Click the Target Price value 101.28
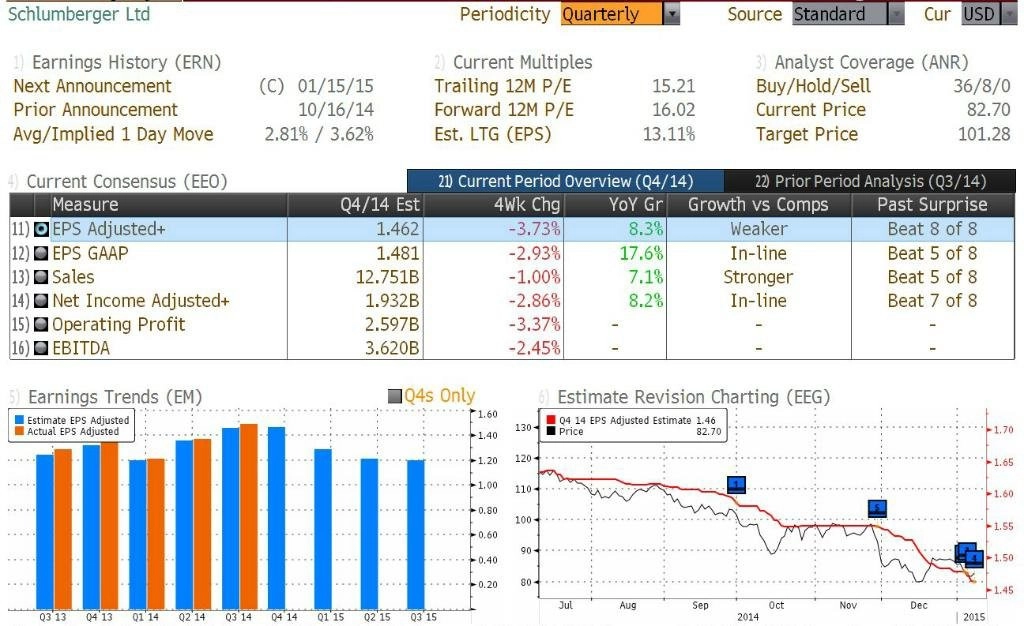1024x626 pixels. 984,134
